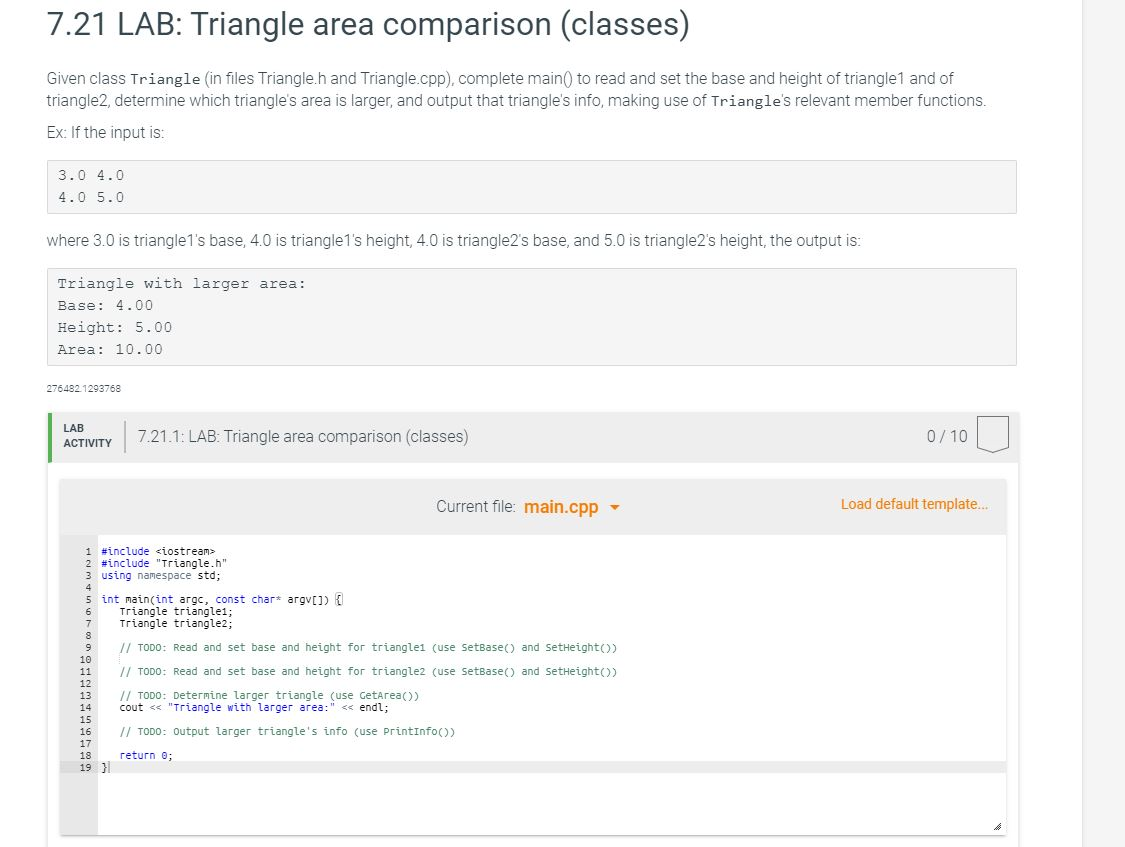Viewport: 1125px width, 847px height.
Task: Click the expected output box with Area: 10.00
Action: pos(530,316)
